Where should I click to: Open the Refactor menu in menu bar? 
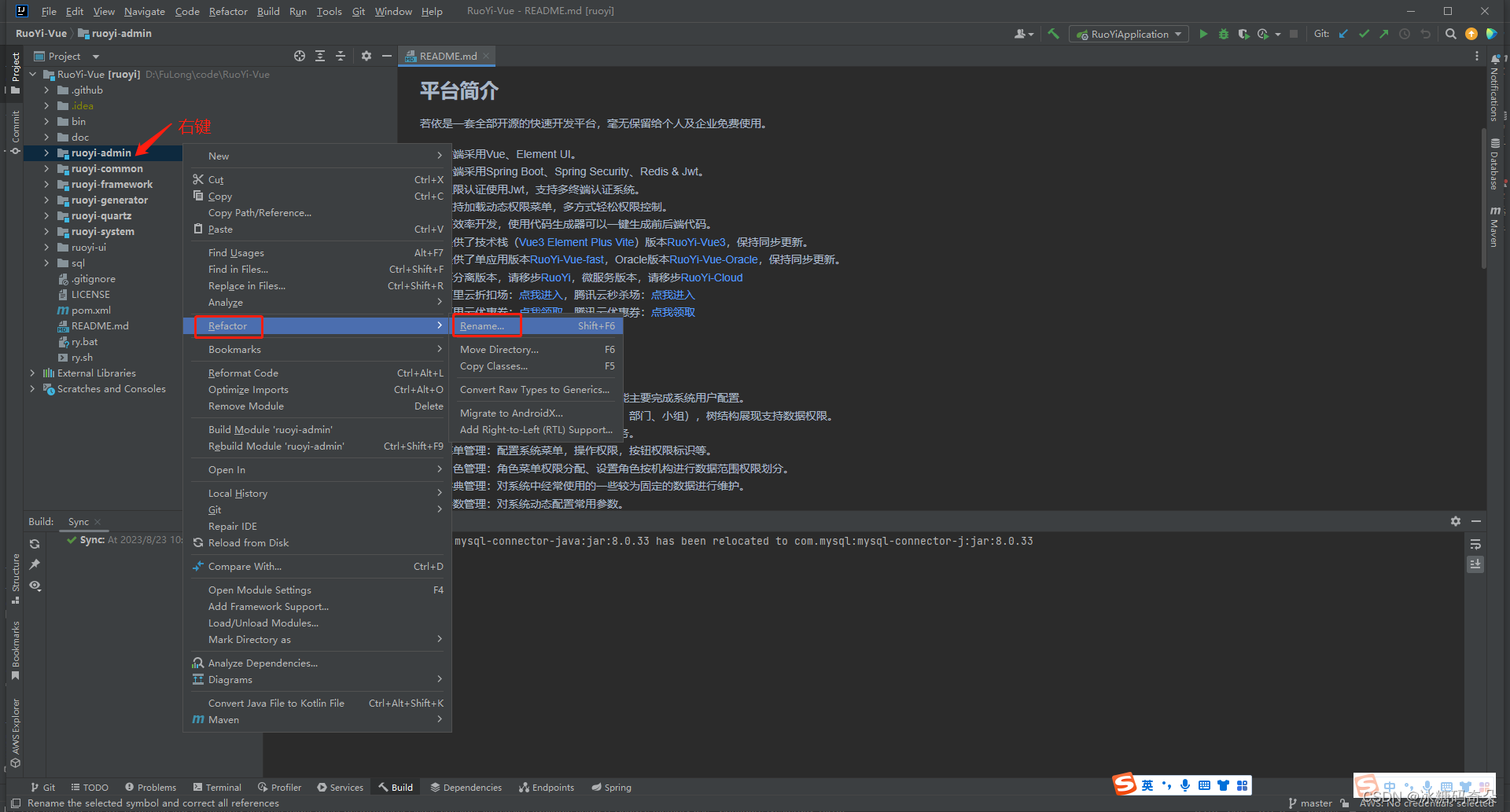pyautogui.click(x=228, y=11)
